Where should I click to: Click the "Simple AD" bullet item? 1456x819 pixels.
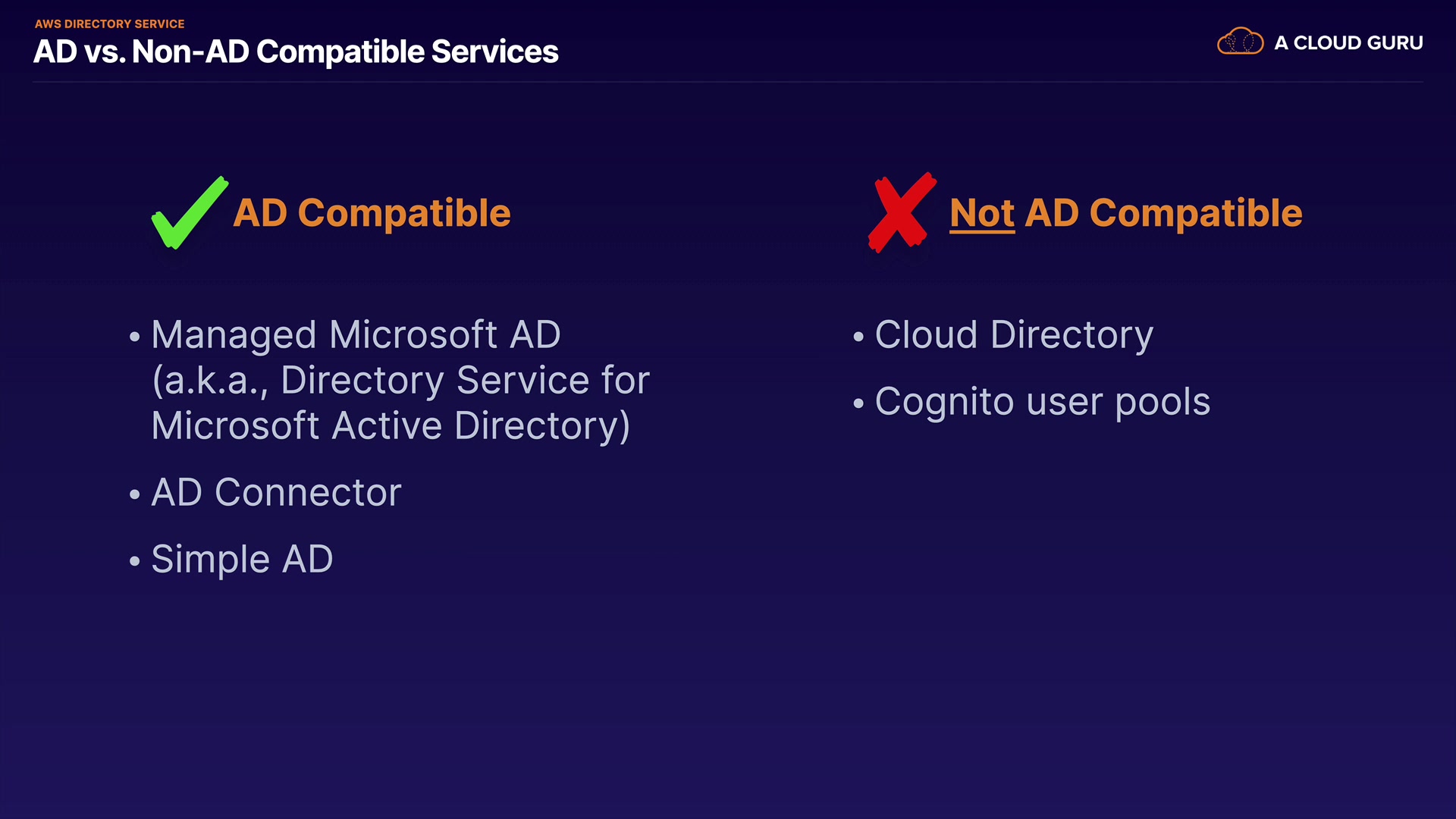[242, 560]
